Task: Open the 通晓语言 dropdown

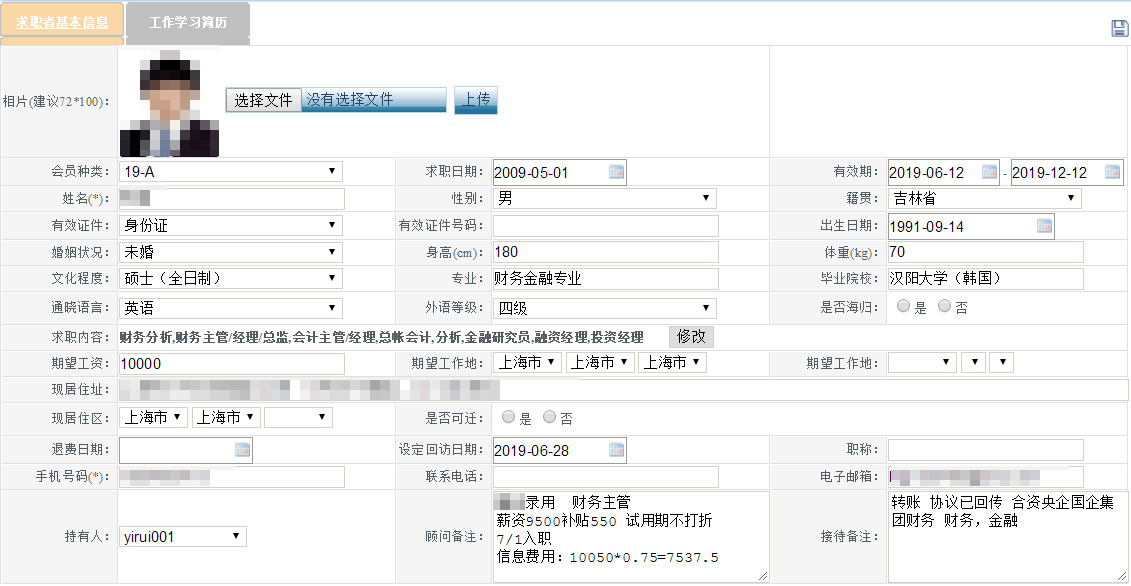Action: 231,308
